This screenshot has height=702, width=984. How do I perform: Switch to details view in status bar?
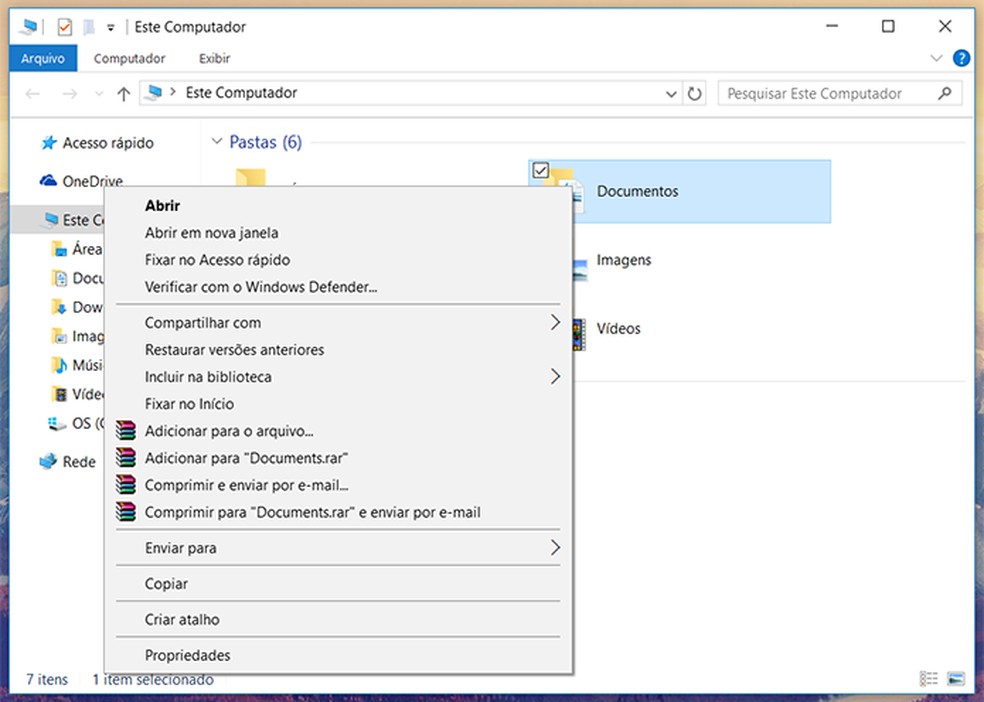click(927, 679)
